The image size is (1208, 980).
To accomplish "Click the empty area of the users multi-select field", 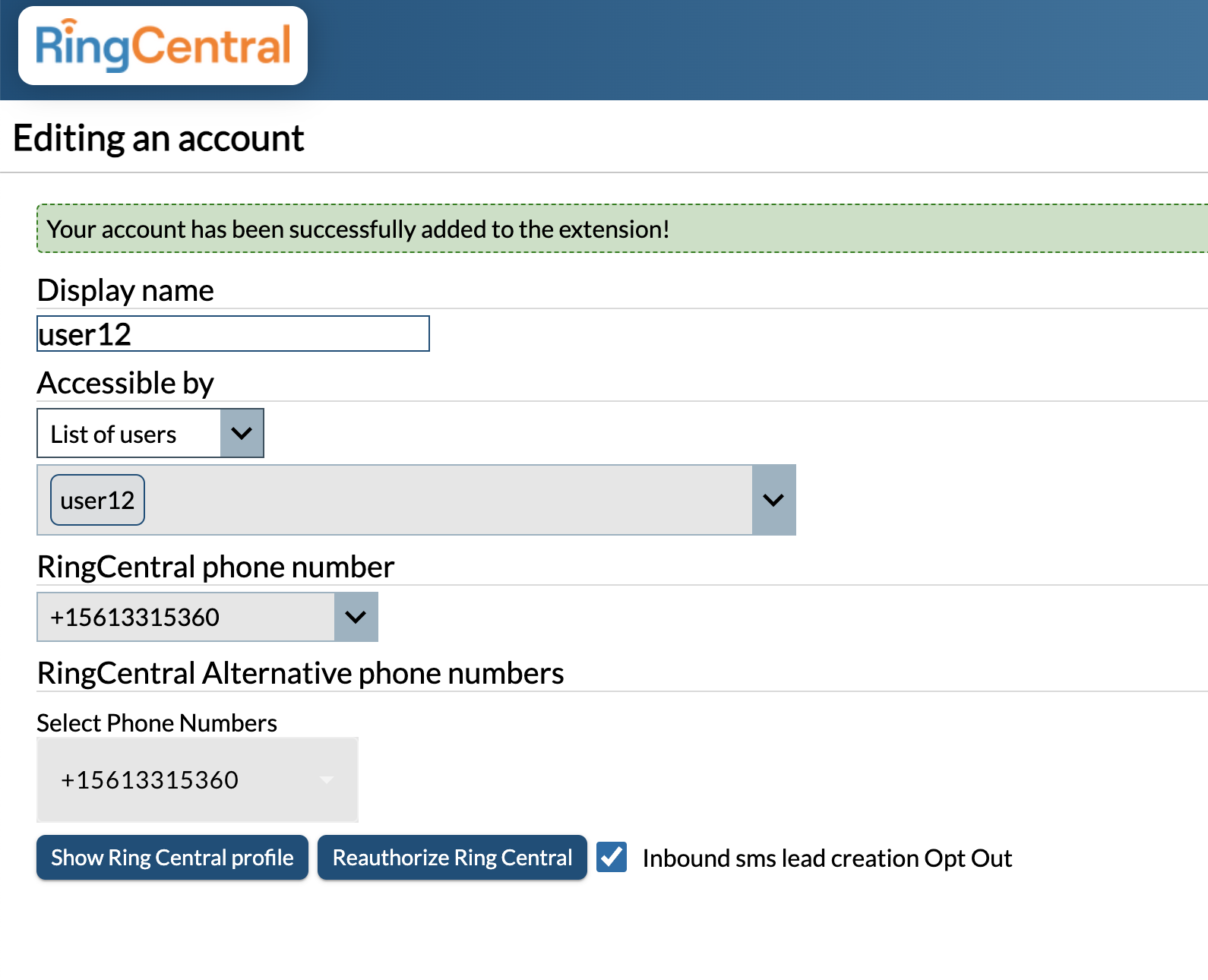I will click(x=448, y=500).
